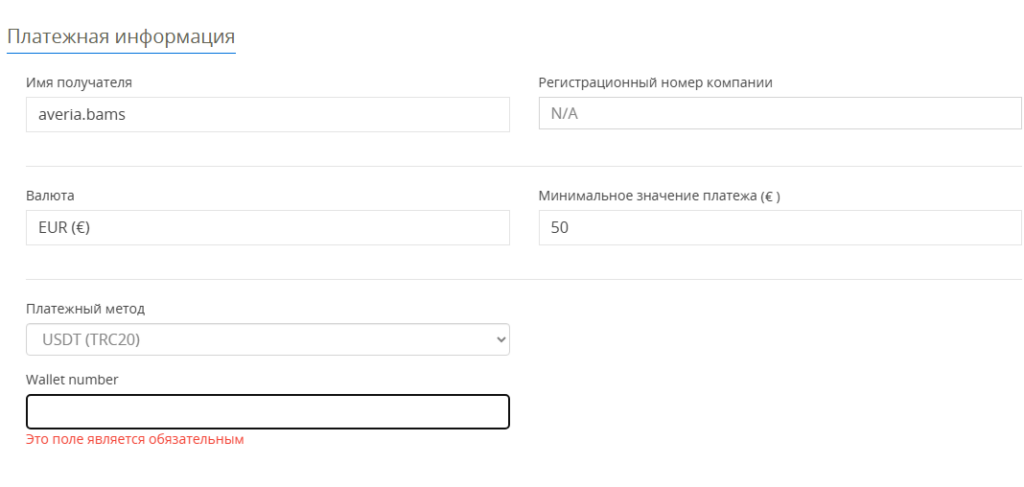Screen dimensions: 1024x487
Task: Click the recipient name field with averia.bams
Action: click(x=268, y=115)
